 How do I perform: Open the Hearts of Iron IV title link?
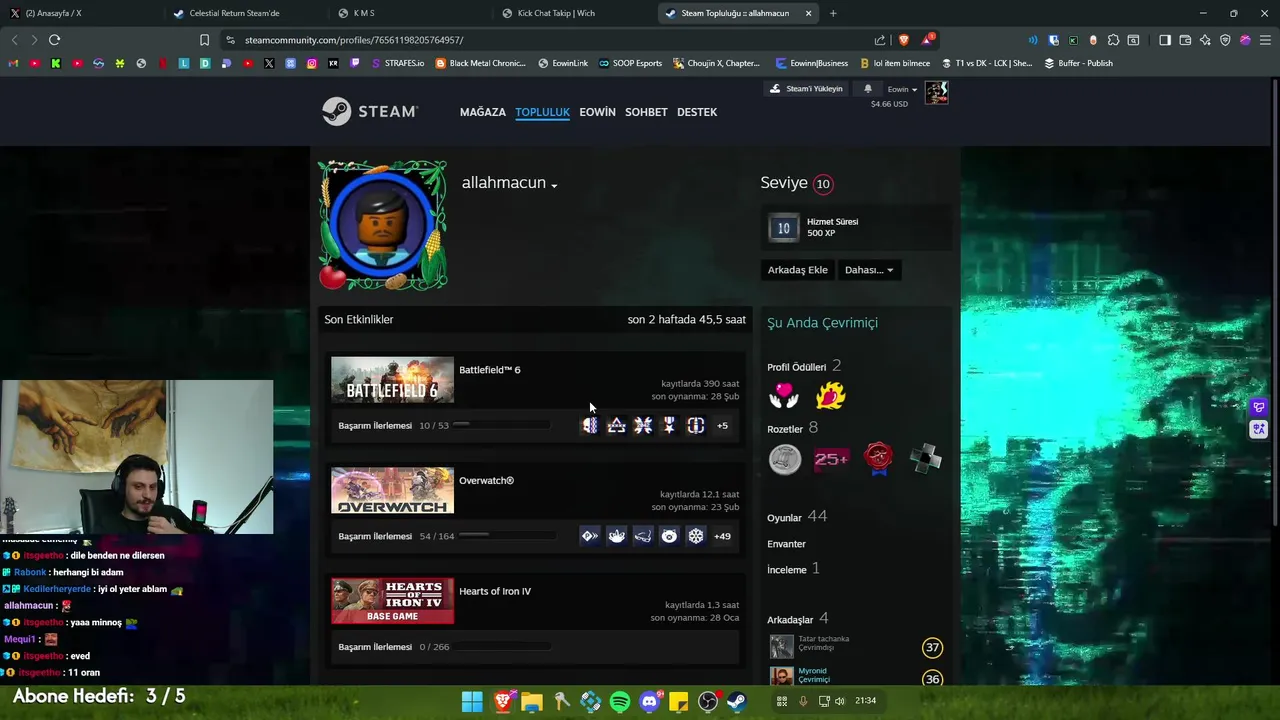click(495, 591)
